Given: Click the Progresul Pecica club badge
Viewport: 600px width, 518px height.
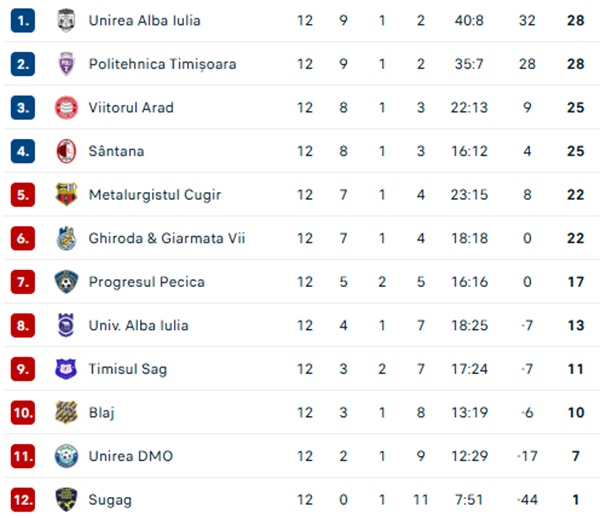Looking at the screenshot, I should point(65,282).
